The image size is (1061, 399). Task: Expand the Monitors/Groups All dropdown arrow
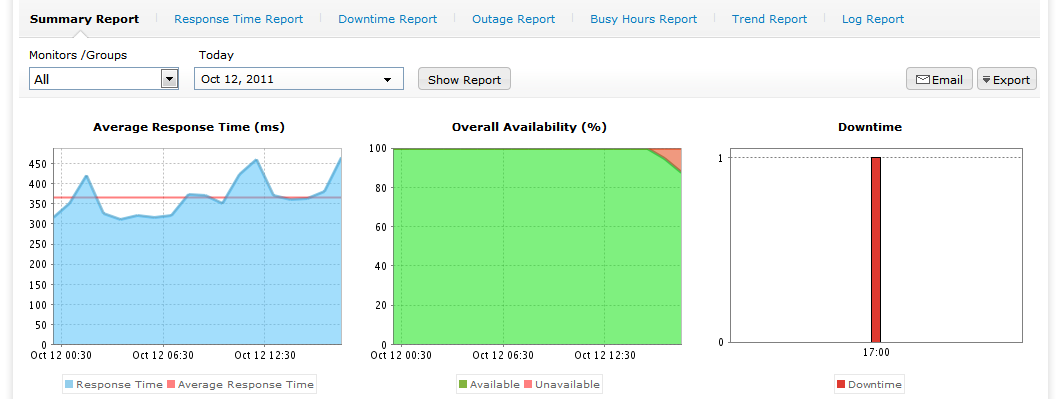169,79
